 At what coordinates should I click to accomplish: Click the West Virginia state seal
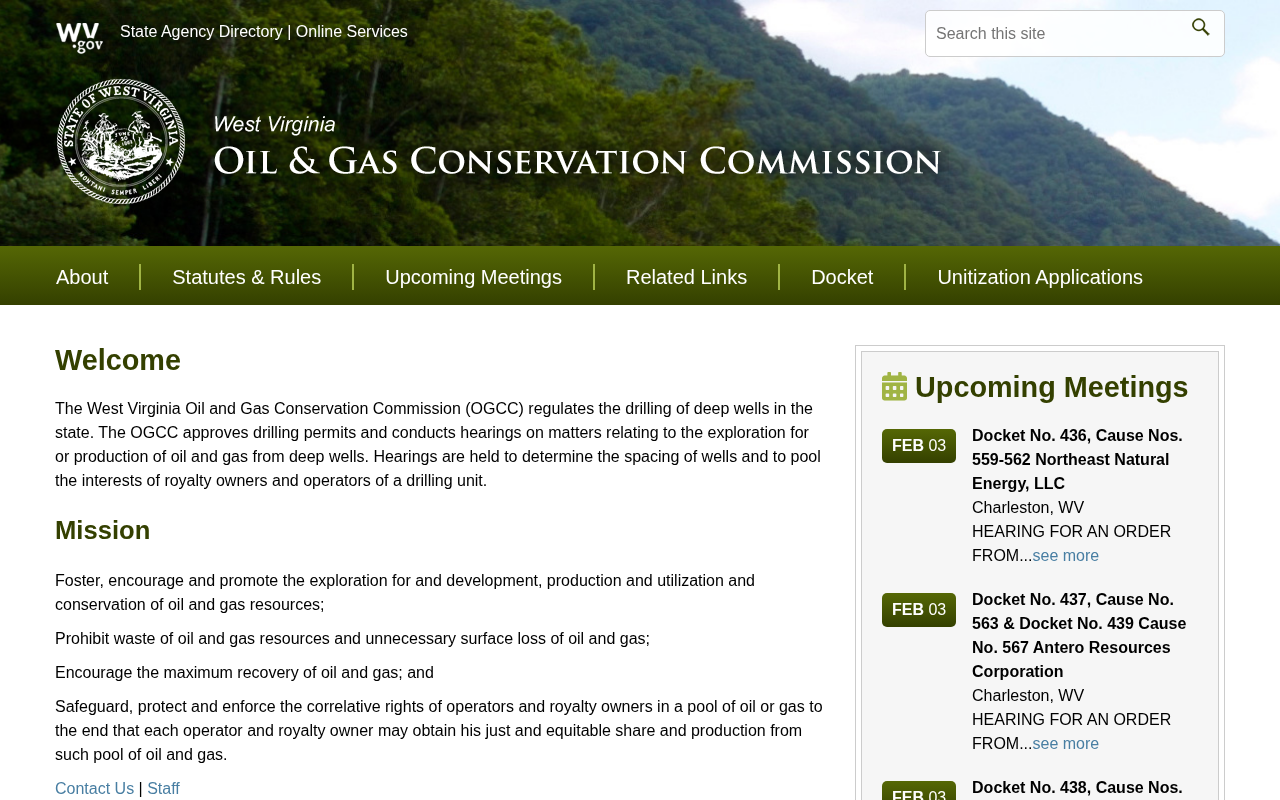[121, 142]
